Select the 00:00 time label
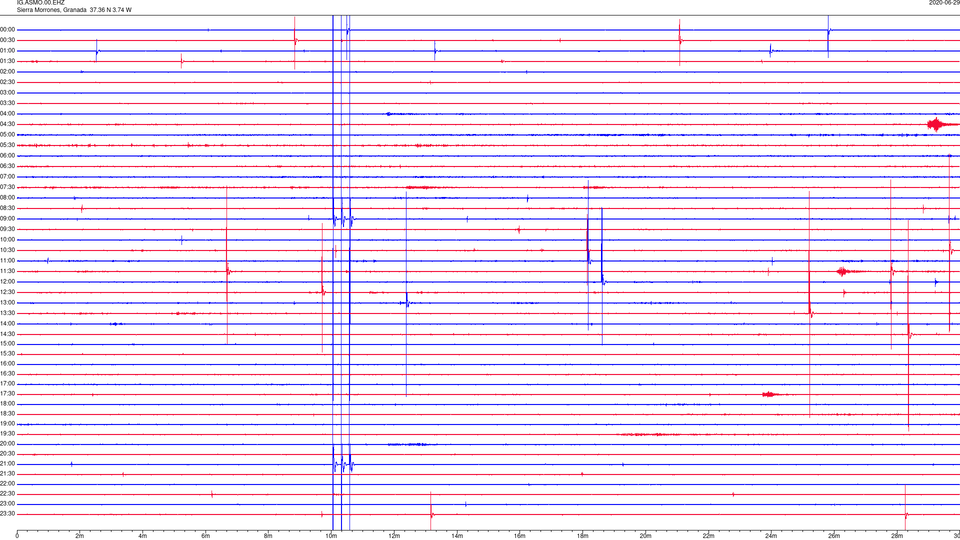 pyautogui.click(x=8, y=29)
